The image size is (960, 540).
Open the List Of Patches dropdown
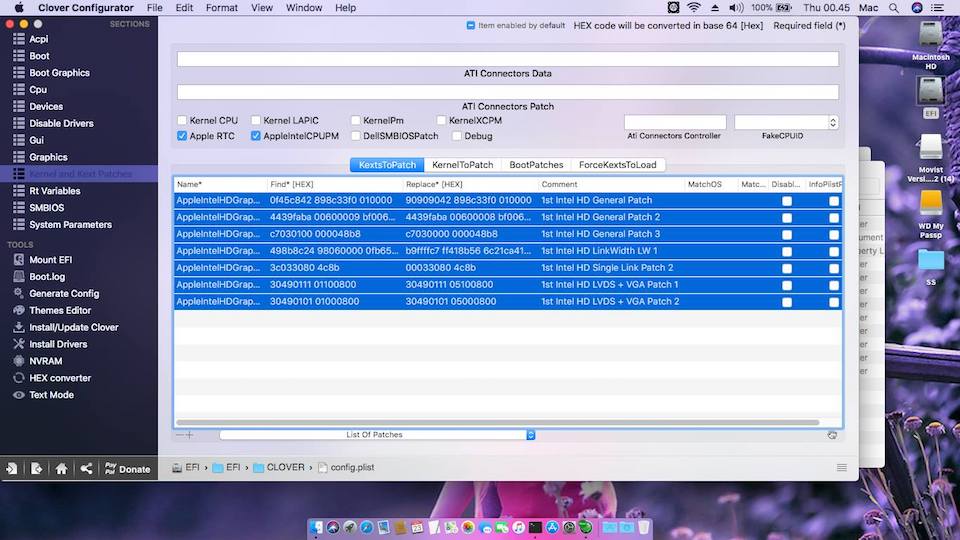377,435
